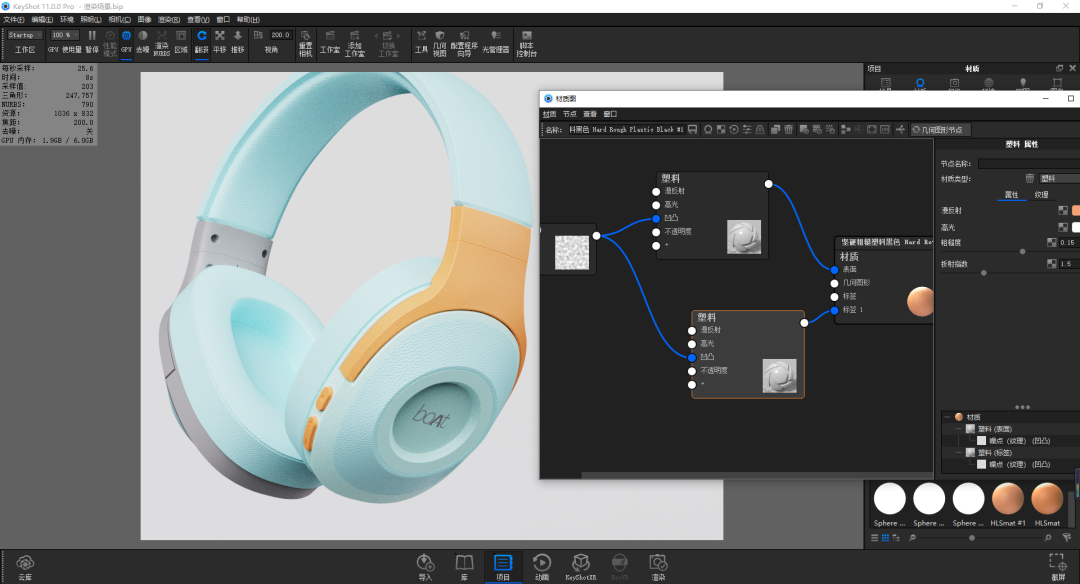Collapse the 塑料 (标签) tree node
Screen dimensions: 1080x584
pos(958,452)
